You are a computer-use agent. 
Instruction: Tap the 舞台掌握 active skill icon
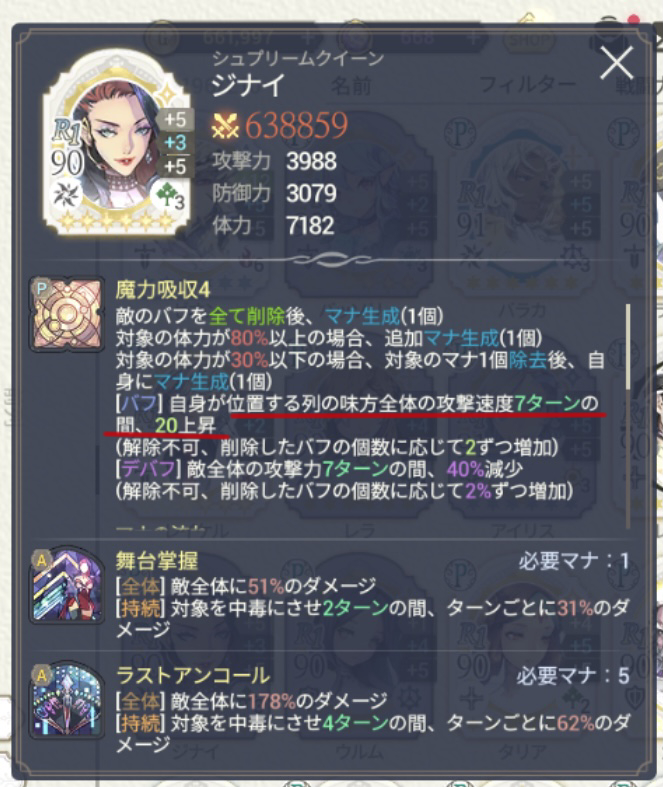66,585
